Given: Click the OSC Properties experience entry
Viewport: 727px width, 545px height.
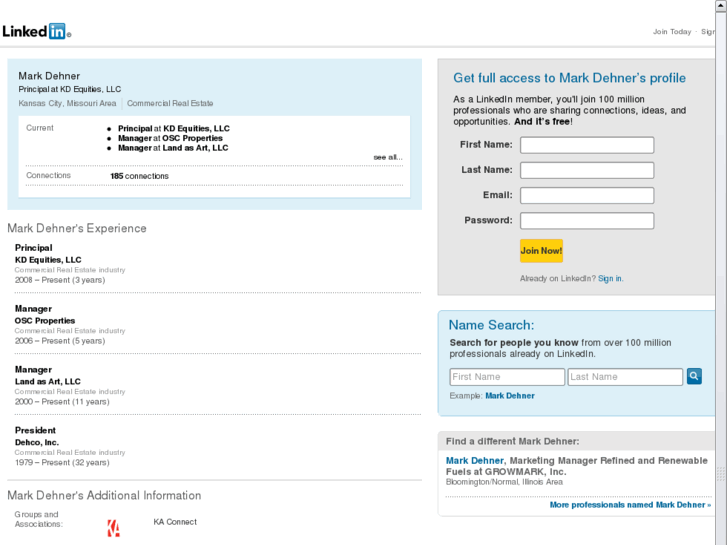Looking at the screenshot, I should pos(45,321).
